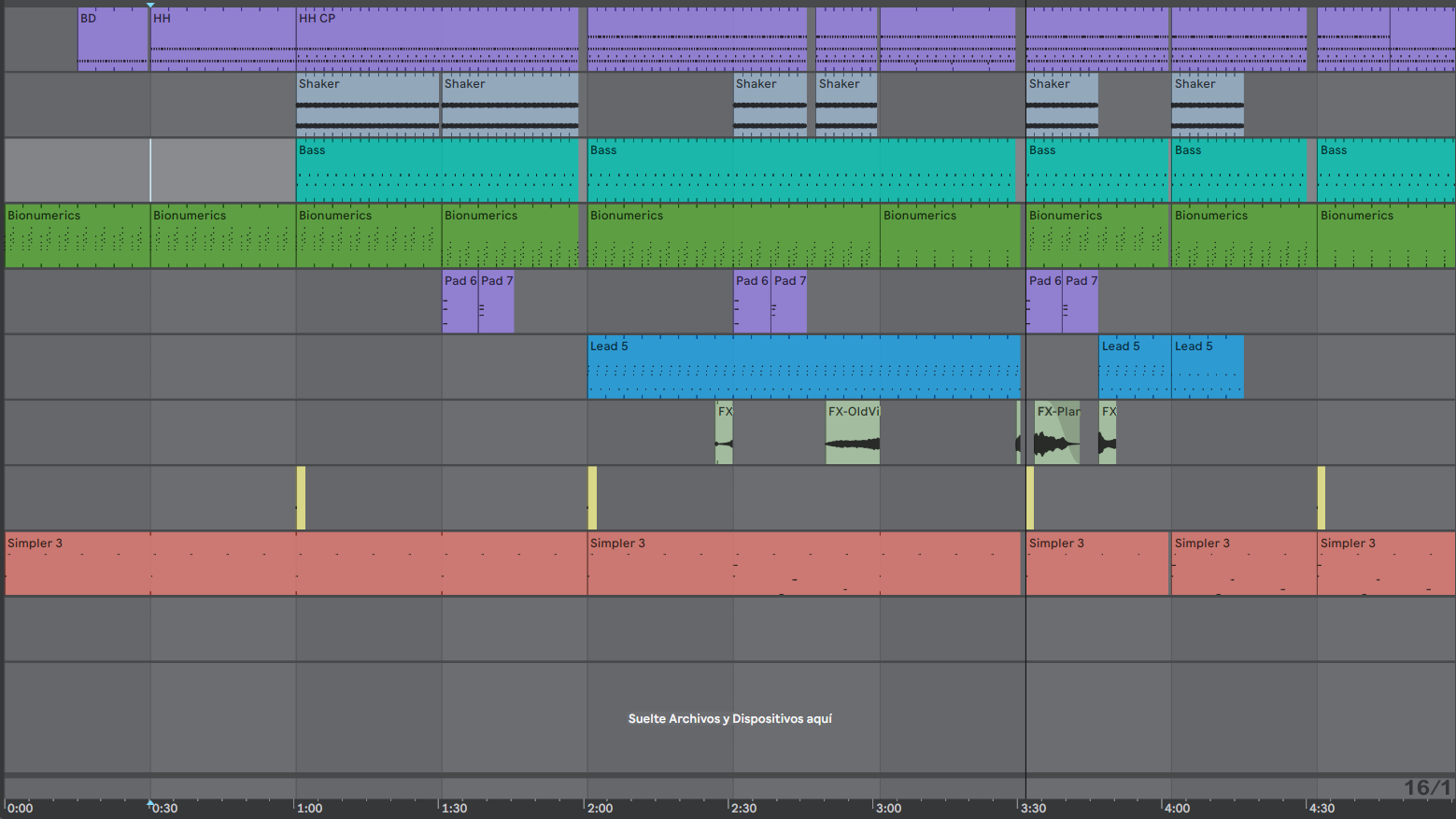This screenshot has width=1456, height=819.
Task: Click the 4:00 mark on the time ruler
Action: [1177, 808]
